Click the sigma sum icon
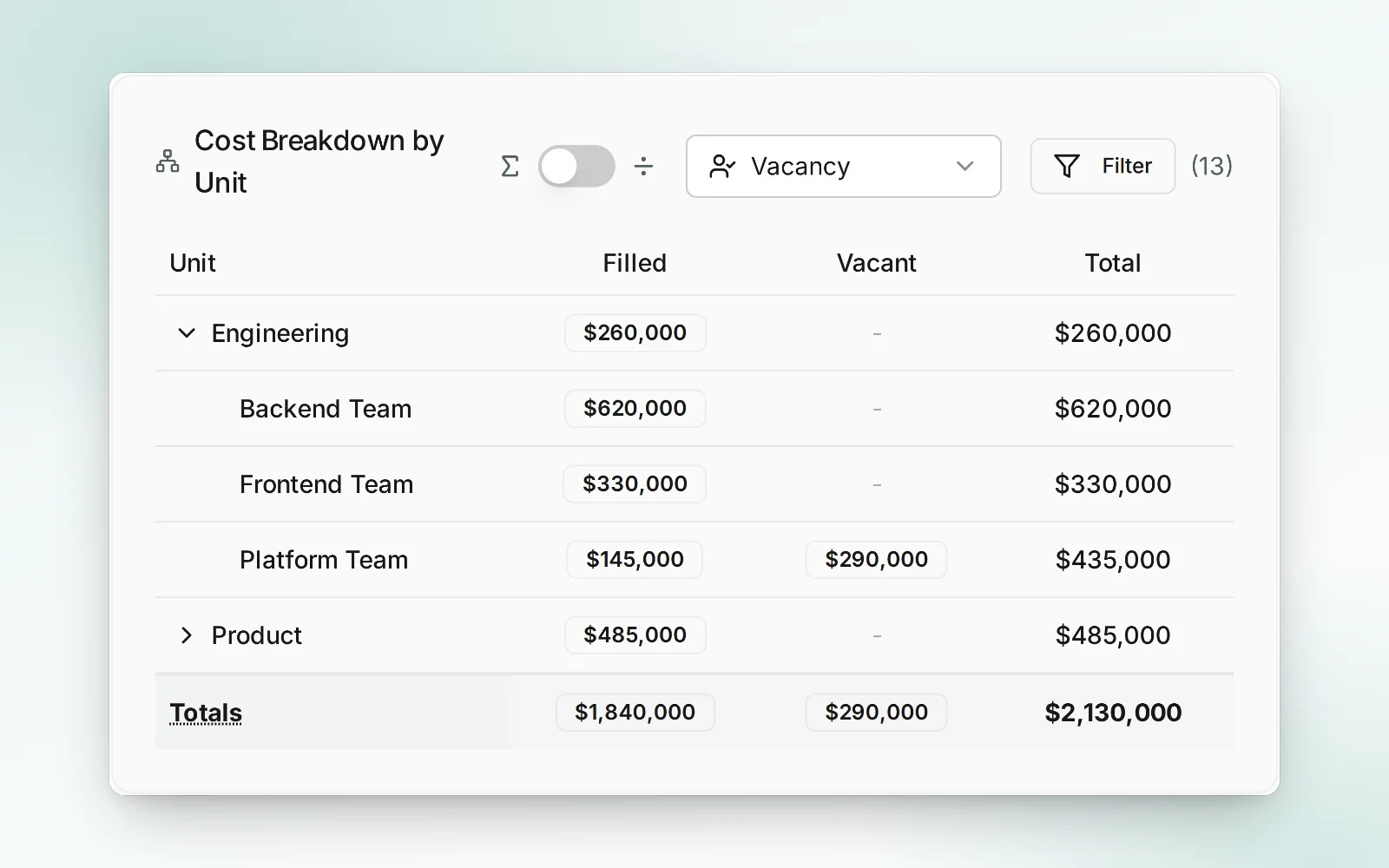1389x868 pixels. (510, 166)
